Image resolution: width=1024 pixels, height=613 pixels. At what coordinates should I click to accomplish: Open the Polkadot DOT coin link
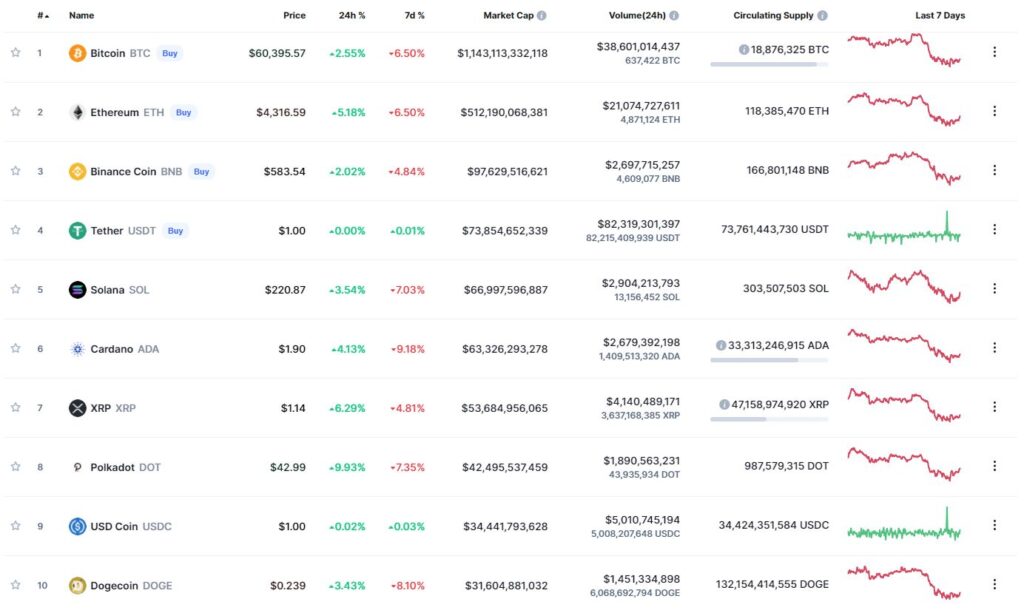125,467
